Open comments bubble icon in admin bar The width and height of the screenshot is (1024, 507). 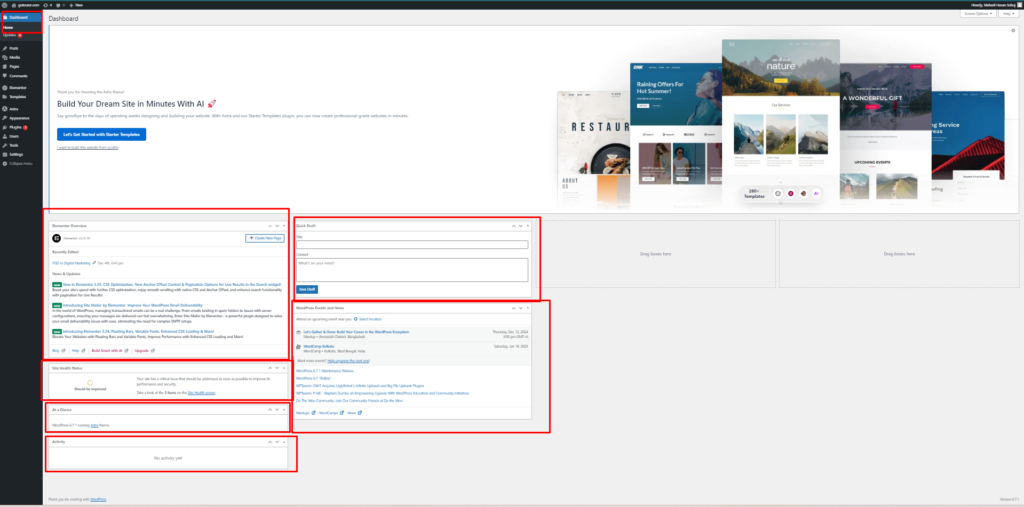pos(59,5)
